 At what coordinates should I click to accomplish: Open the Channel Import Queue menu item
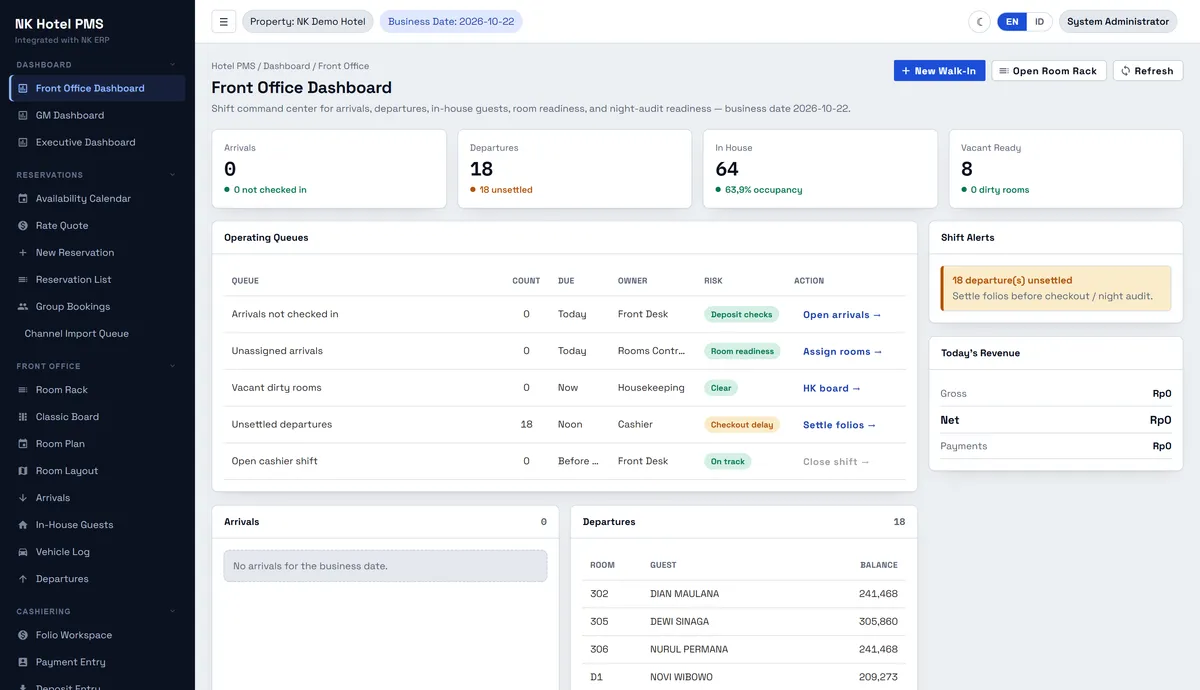[97, 333]
